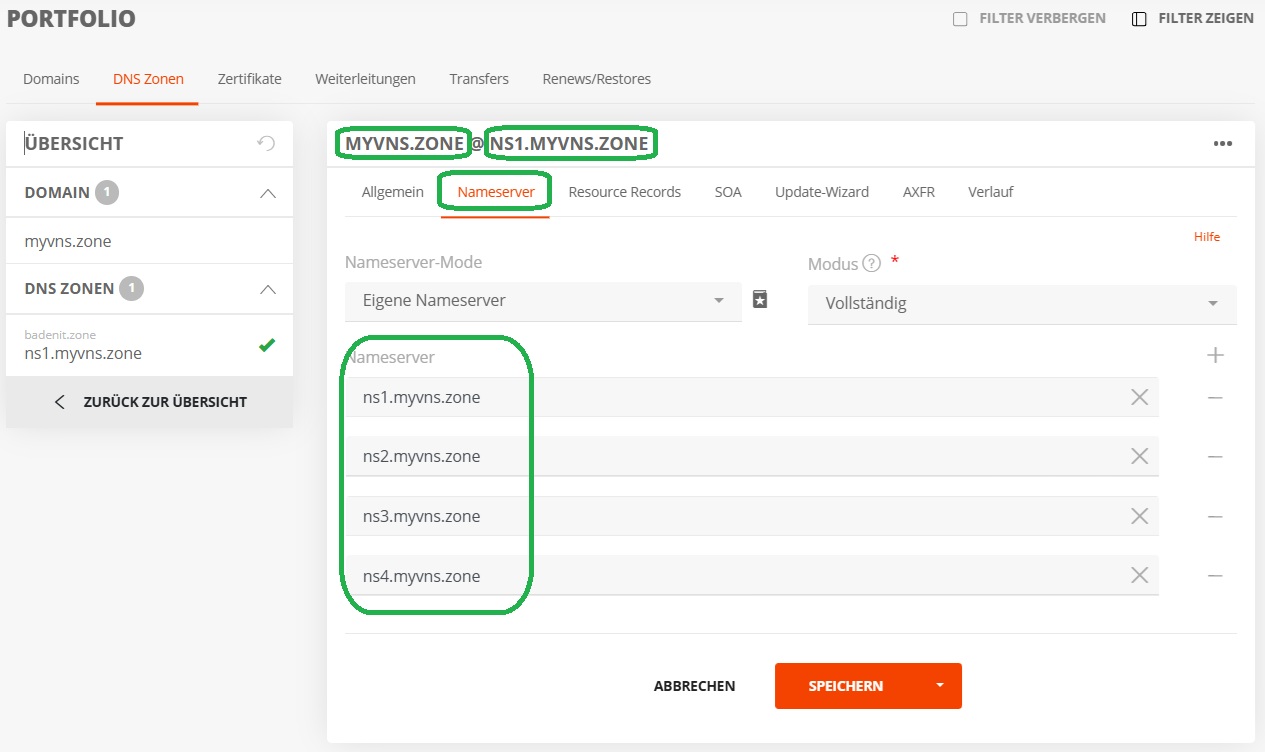Go to the Weiterleitungen tab
Image resolution: width=1265 pixels, height=752 pixels.
point(365,78)
